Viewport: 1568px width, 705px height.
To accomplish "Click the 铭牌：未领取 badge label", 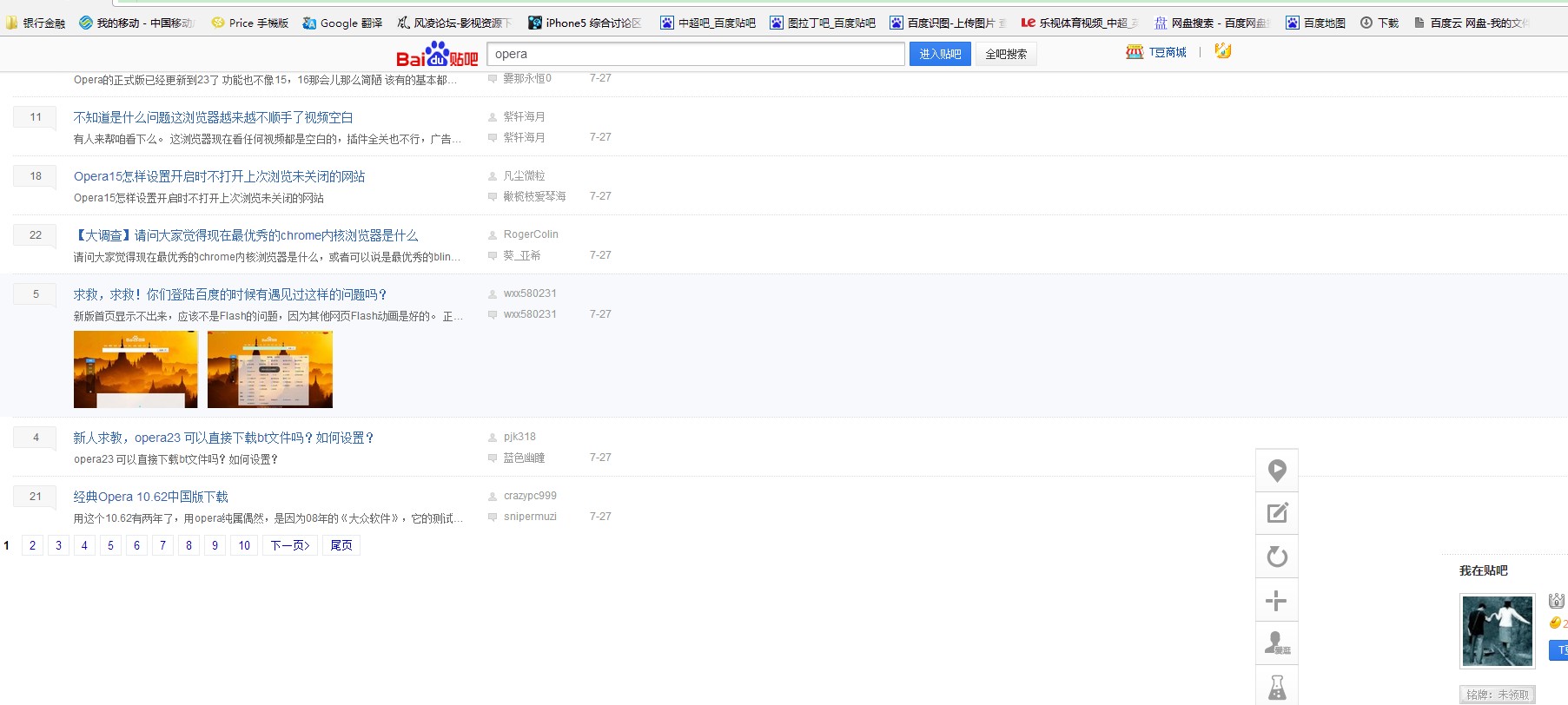I will [1498, 695].
